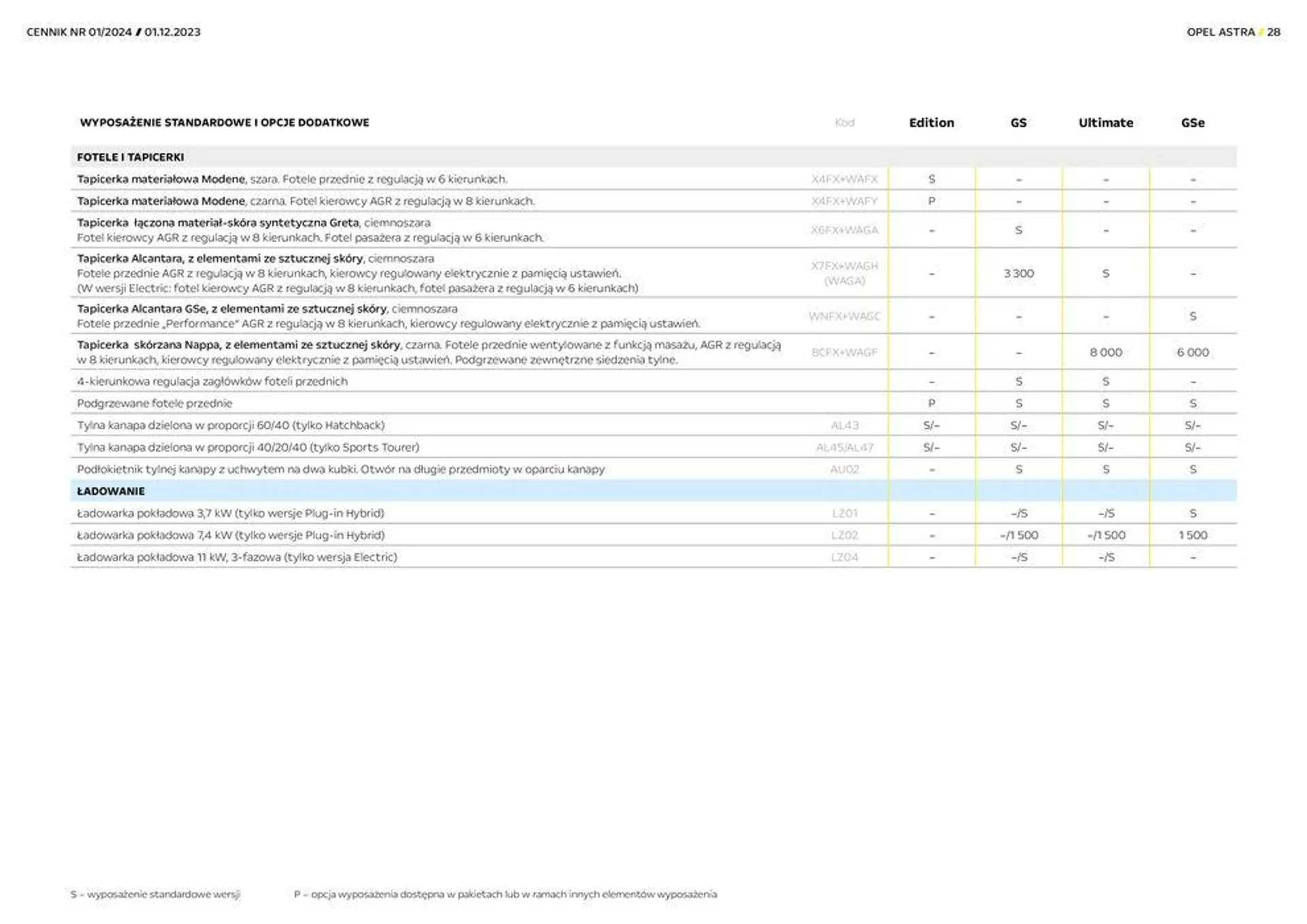Click the 'Kod' column header
1307x924 pixels.
tap(844, 122)
